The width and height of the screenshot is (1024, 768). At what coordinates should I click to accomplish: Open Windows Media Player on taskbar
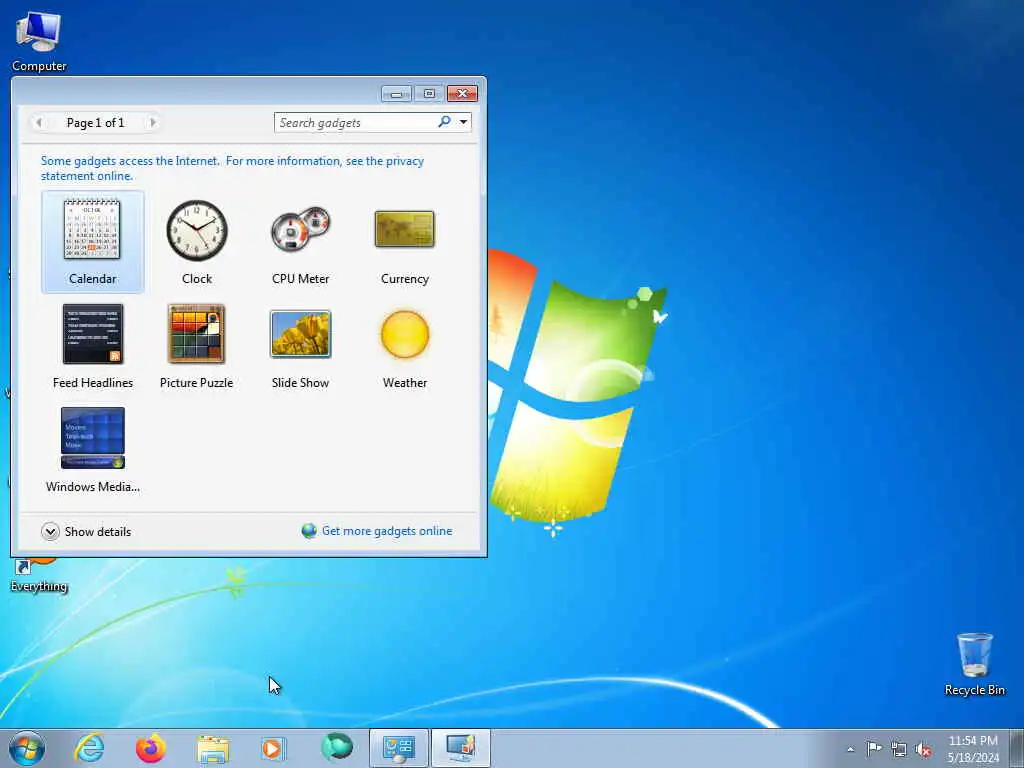pos(273,748)
